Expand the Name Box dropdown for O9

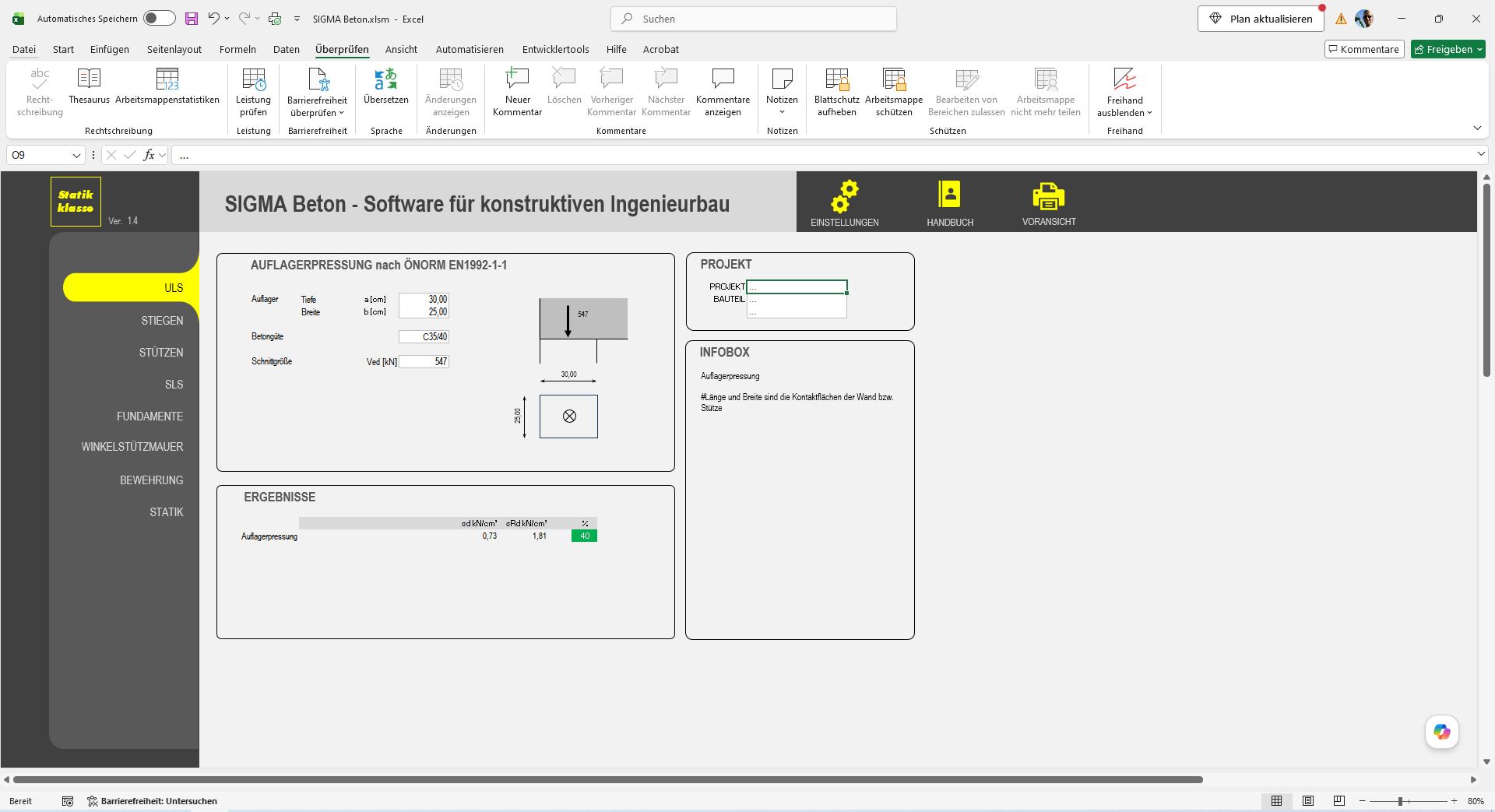76,155
